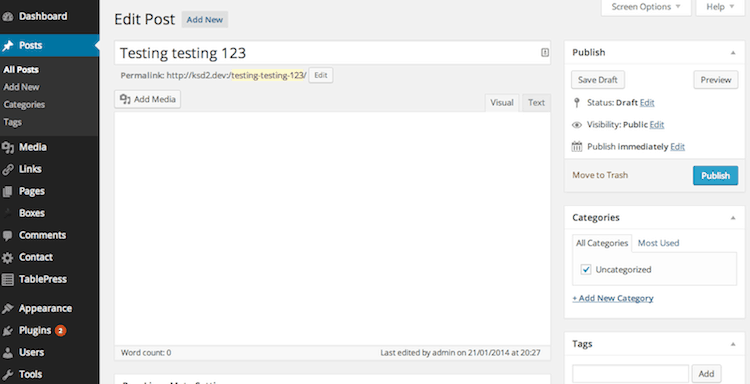The image size is (750, 384).
Task: Open Categories in the Posts submenu
Action: [24, 105]
